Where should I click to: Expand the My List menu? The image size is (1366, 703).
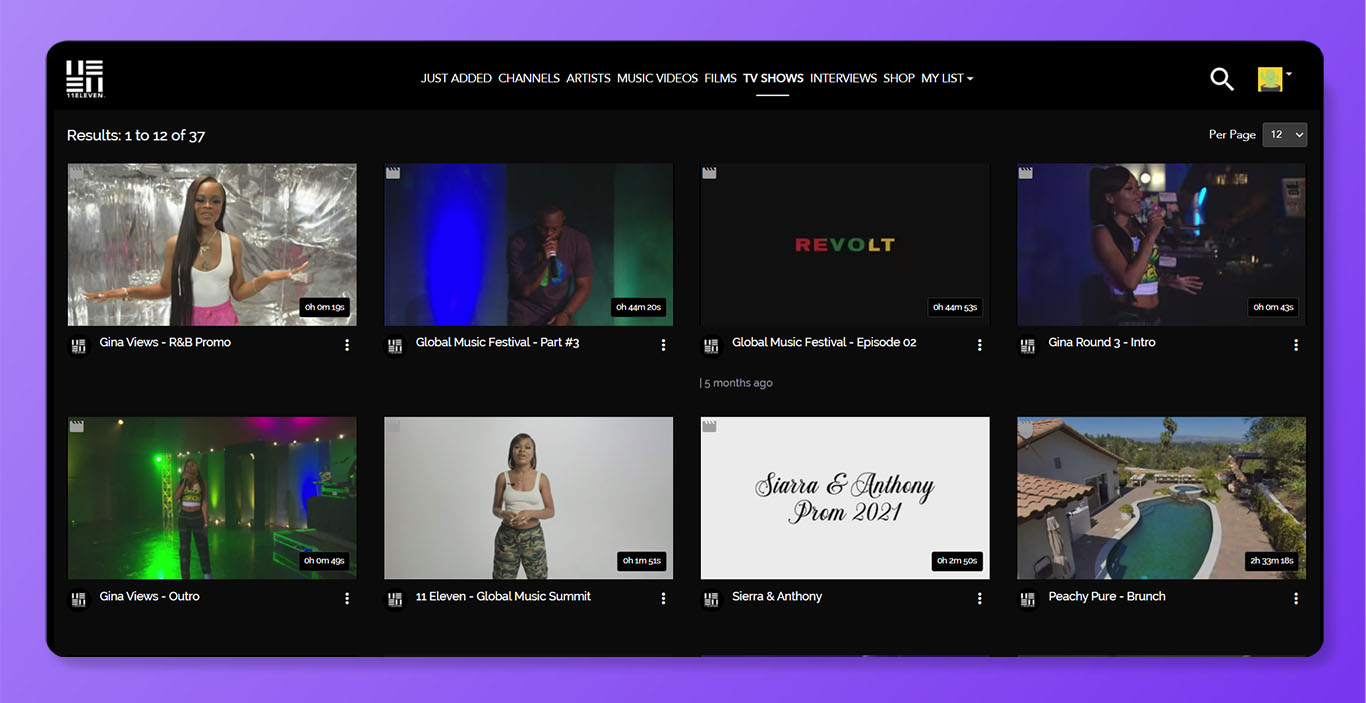point(947,78)
